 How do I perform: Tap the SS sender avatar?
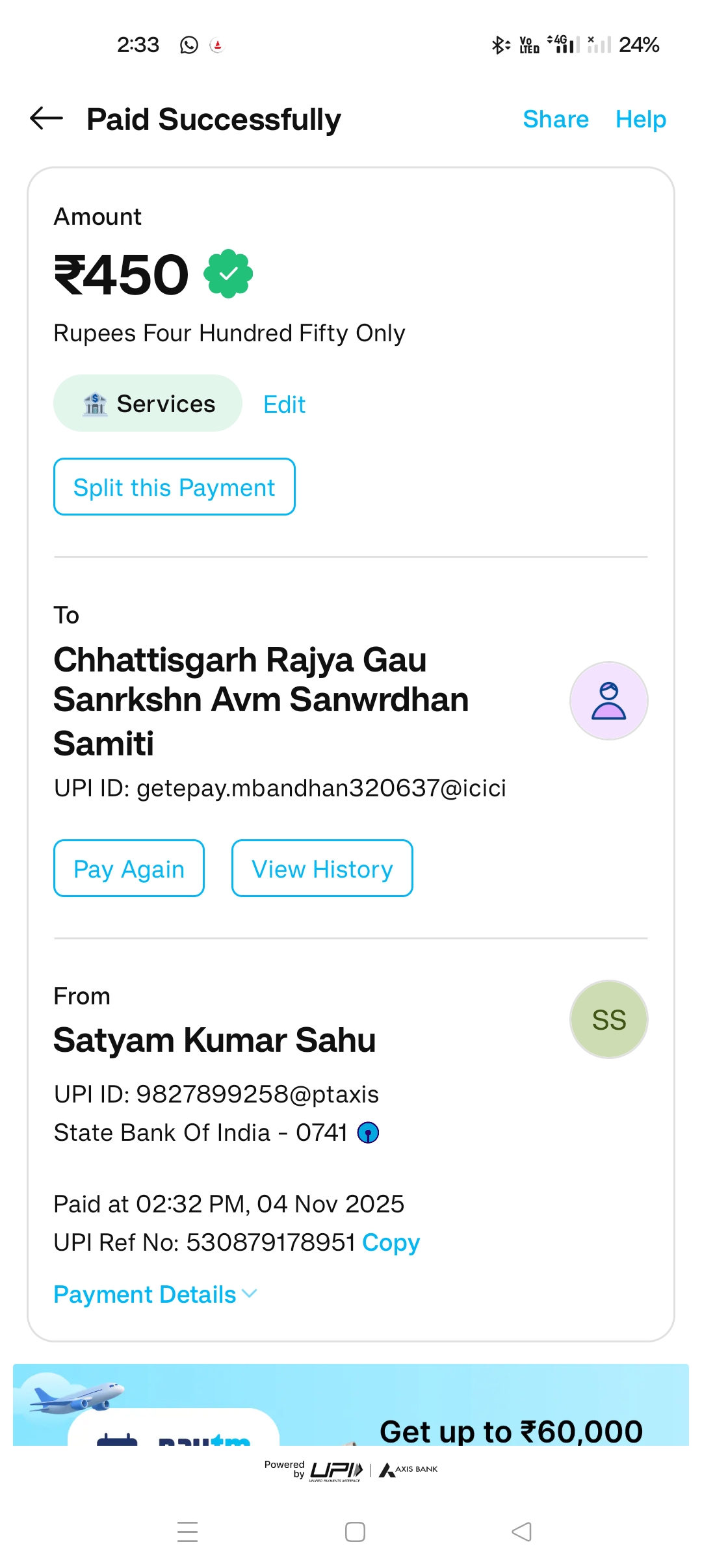pyautogui.click(x=608, y=1019)
